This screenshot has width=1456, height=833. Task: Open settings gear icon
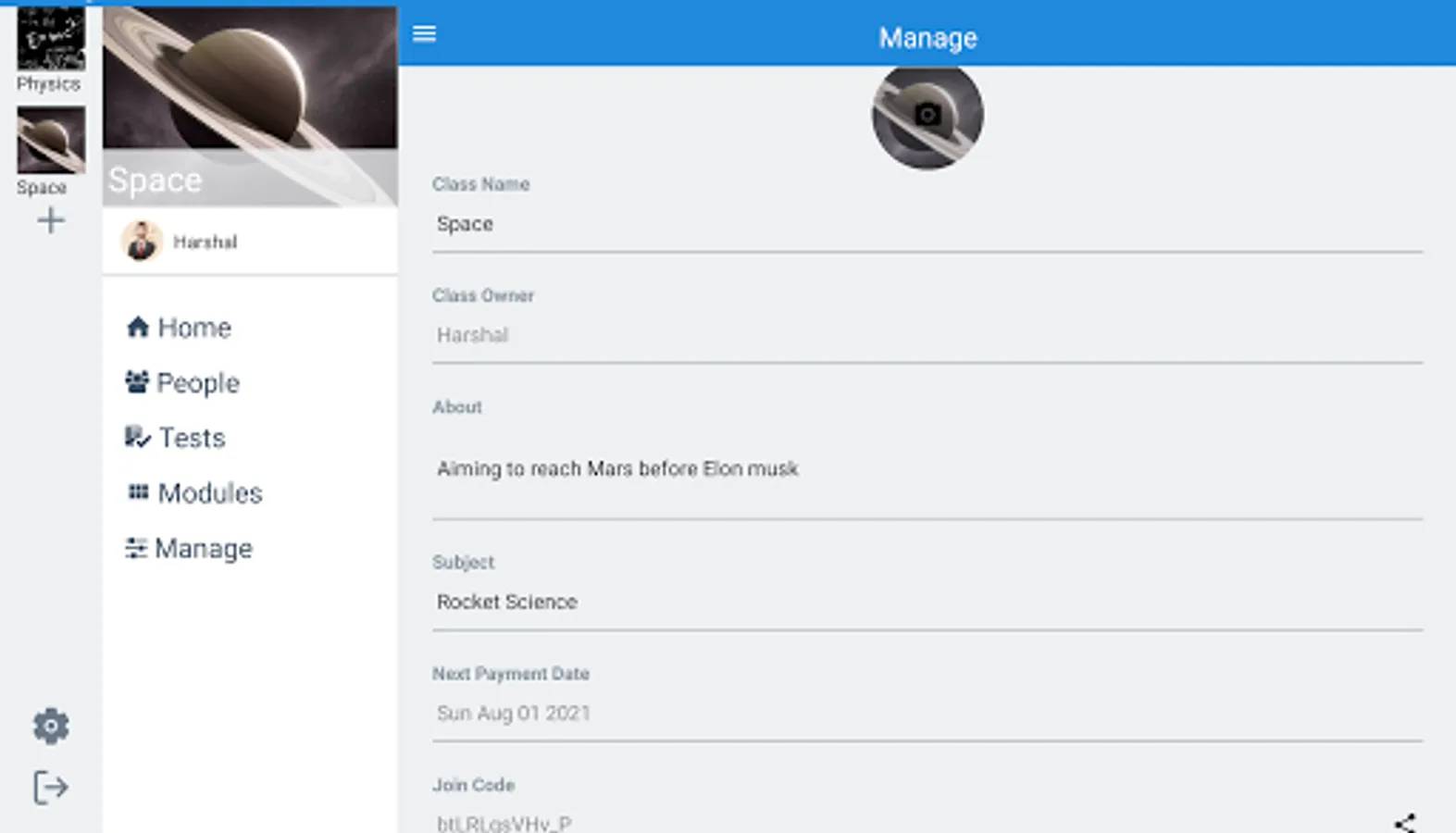pyautogui.click(x=51, y=727)
